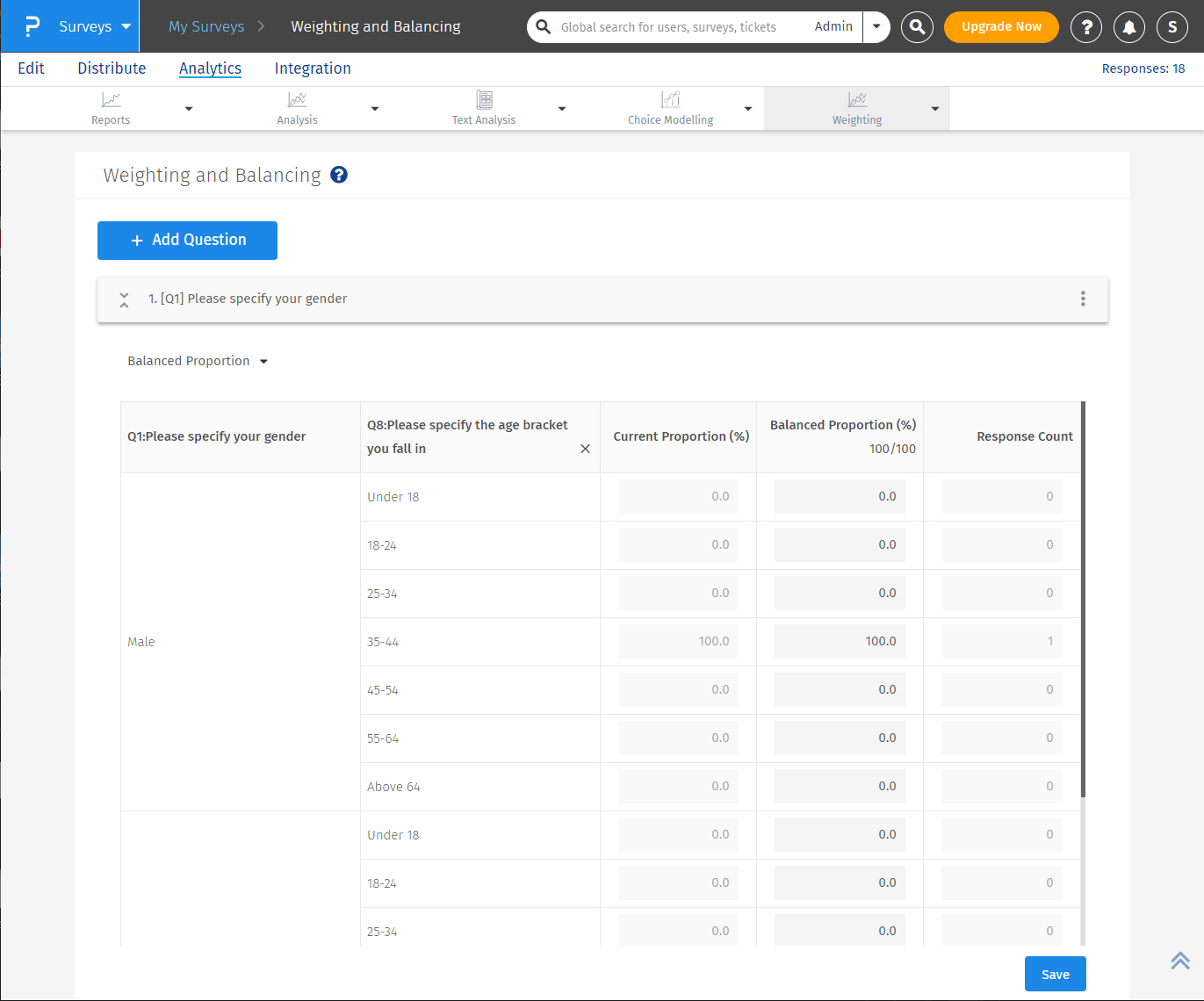Open the help question mark in header
1204x1001 pixels.
pyautogui.click(x=1086, y=27)
